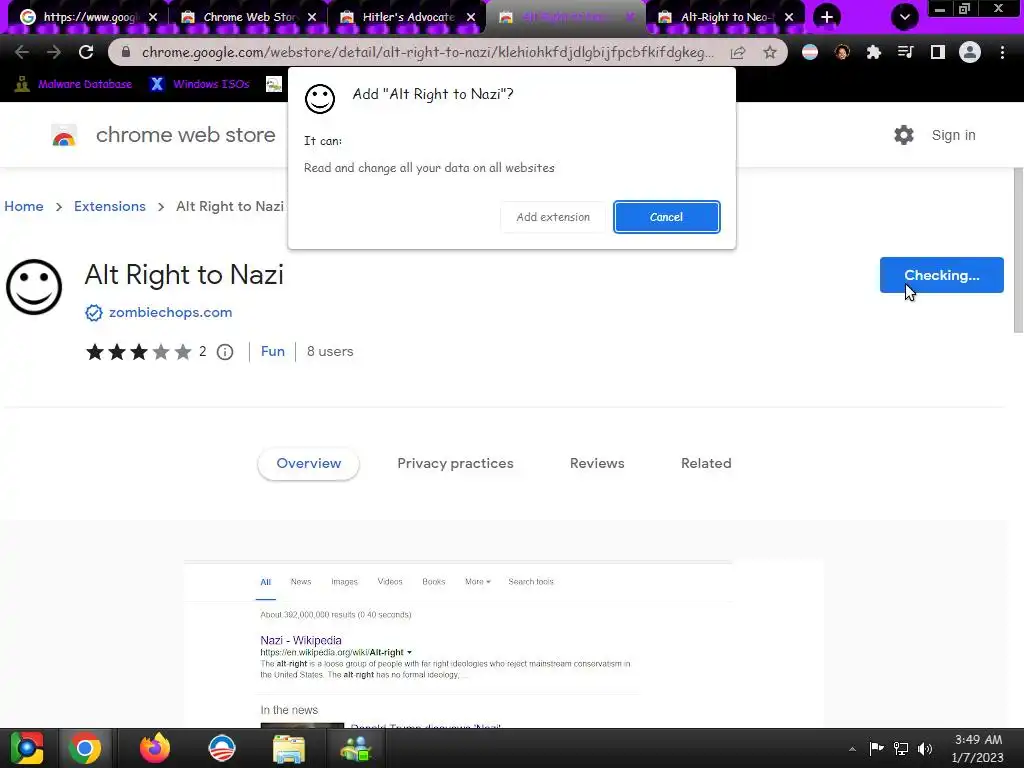Close the google.com browser tab
Image resolution: width=1024 pixels, height=768 pixels.
coord(153,17)
